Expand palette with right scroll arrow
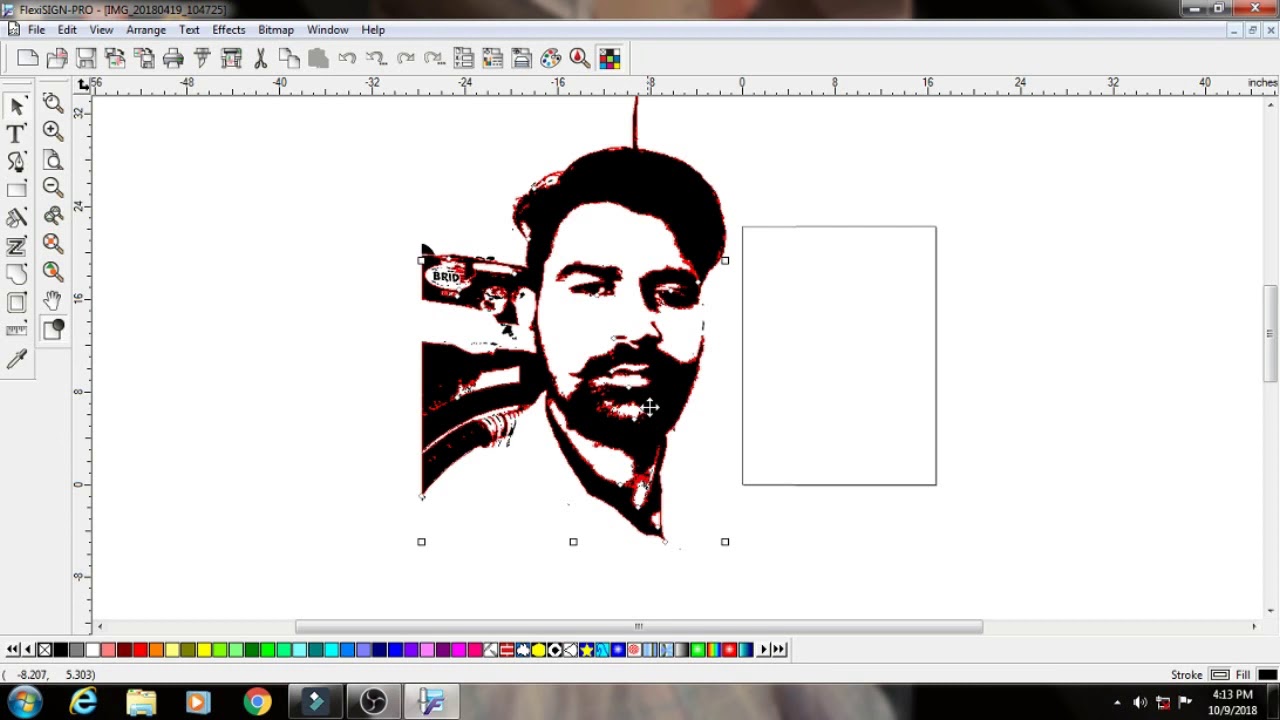 (764, 650)
